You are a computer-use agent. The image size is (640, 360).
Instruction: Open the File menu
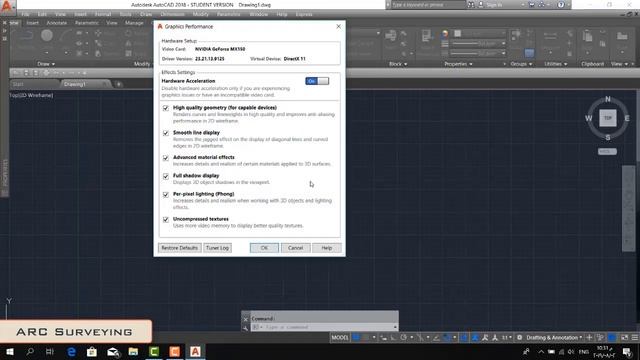(25, 14)
